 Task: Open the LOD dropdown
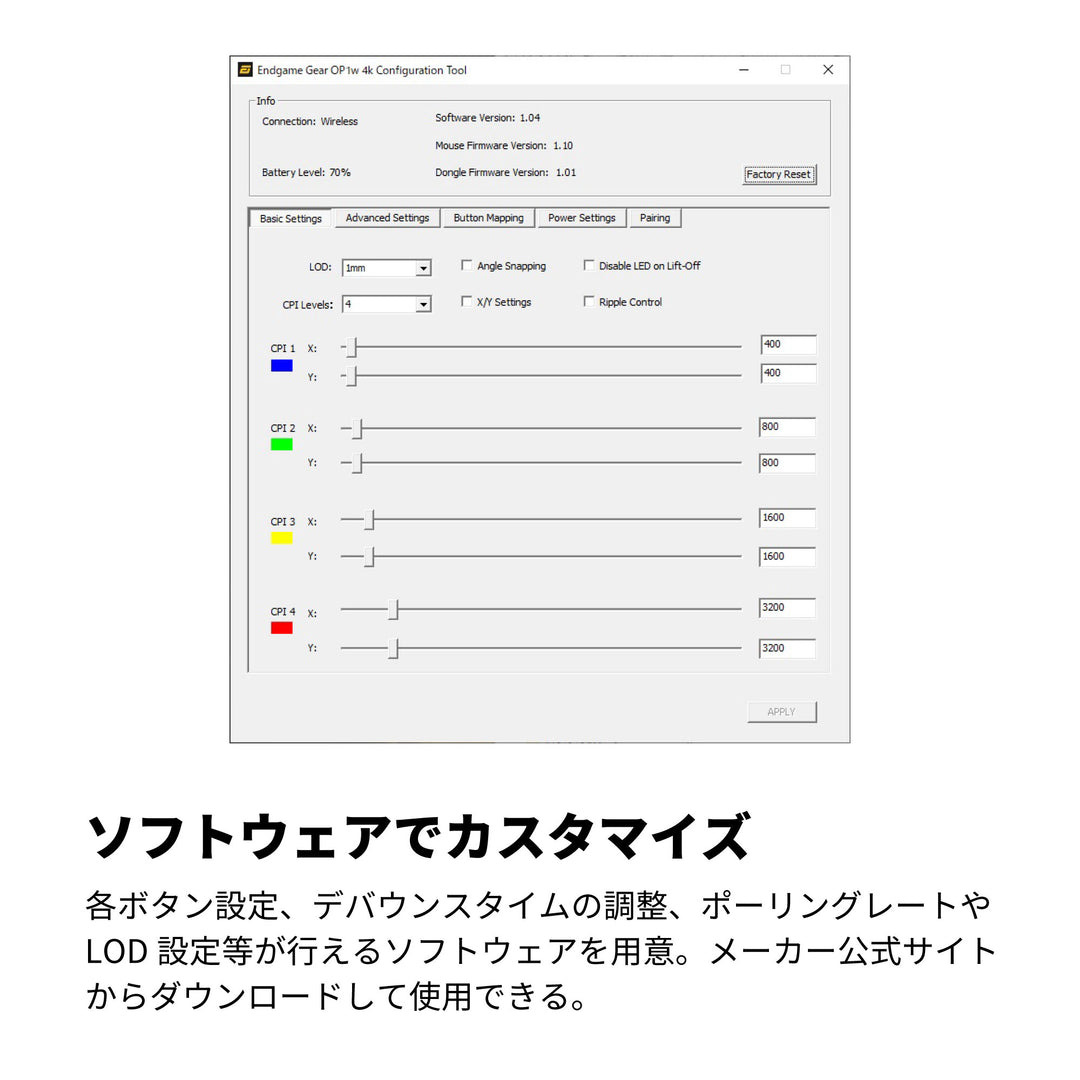tap(423, 268)
